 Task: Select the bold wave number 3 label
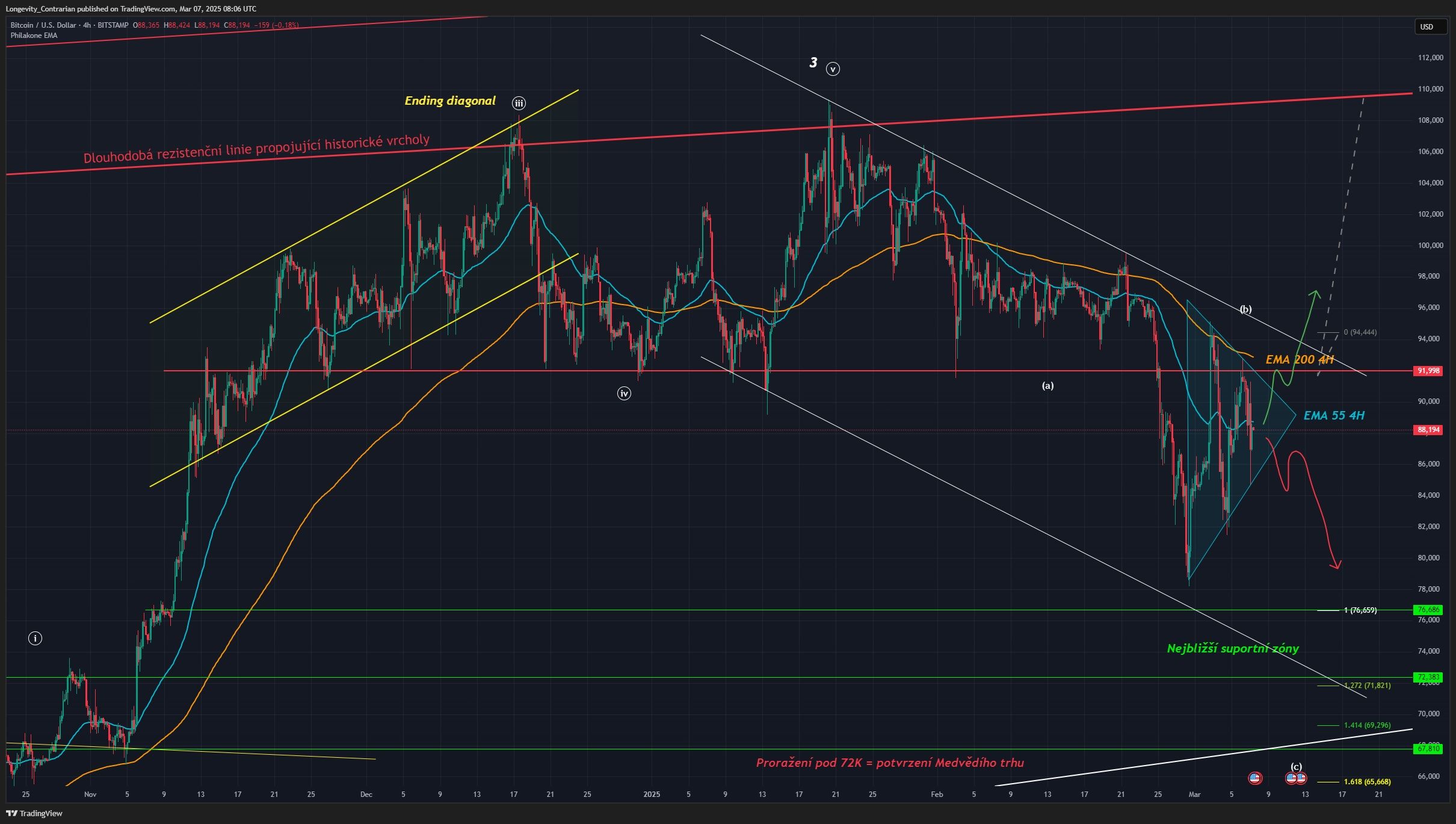coord(813,63)
